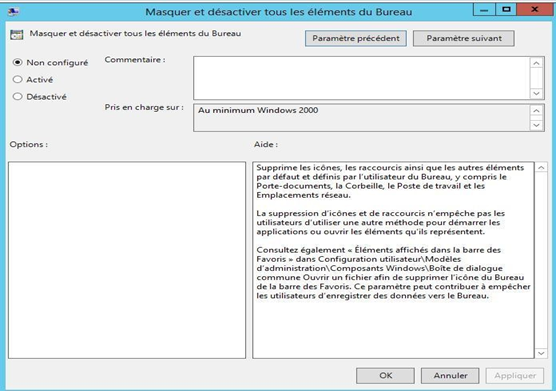Minimize the dialog window
Viewport: 556px width, 391px height.
coord(484,10)
